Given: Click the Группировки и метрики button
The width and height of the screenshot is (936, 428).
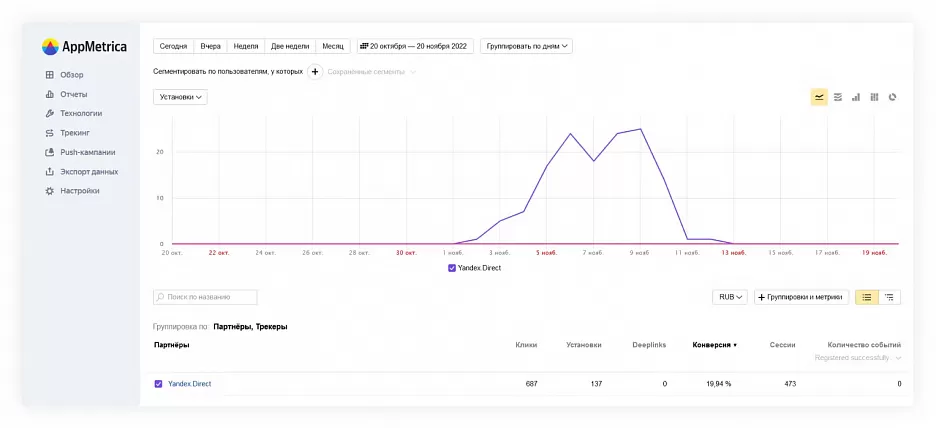Looking at the screenshot, I should coord(802,297).
